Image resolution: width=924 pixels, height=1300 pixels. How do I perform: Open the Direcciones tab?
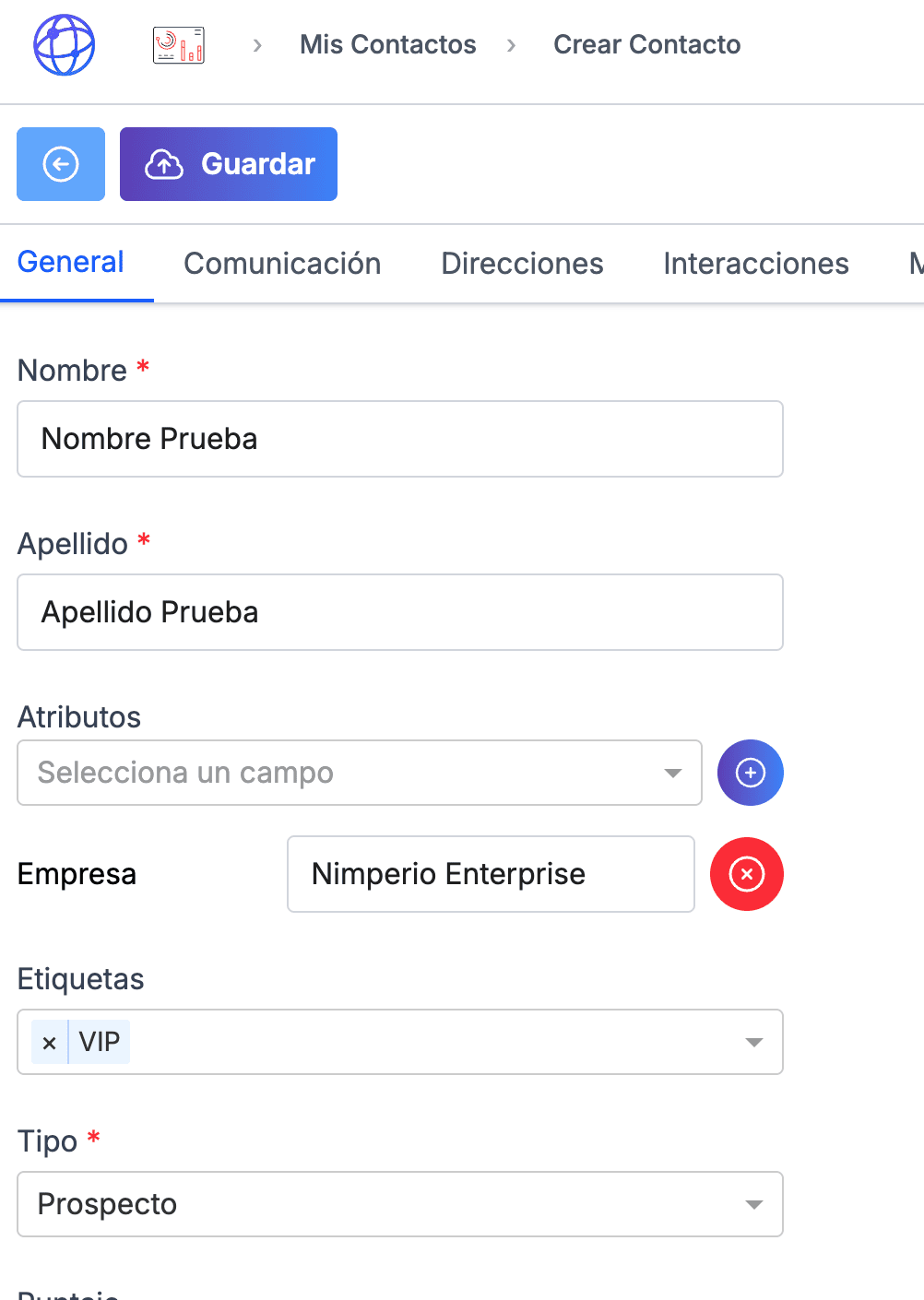(522, 264)
